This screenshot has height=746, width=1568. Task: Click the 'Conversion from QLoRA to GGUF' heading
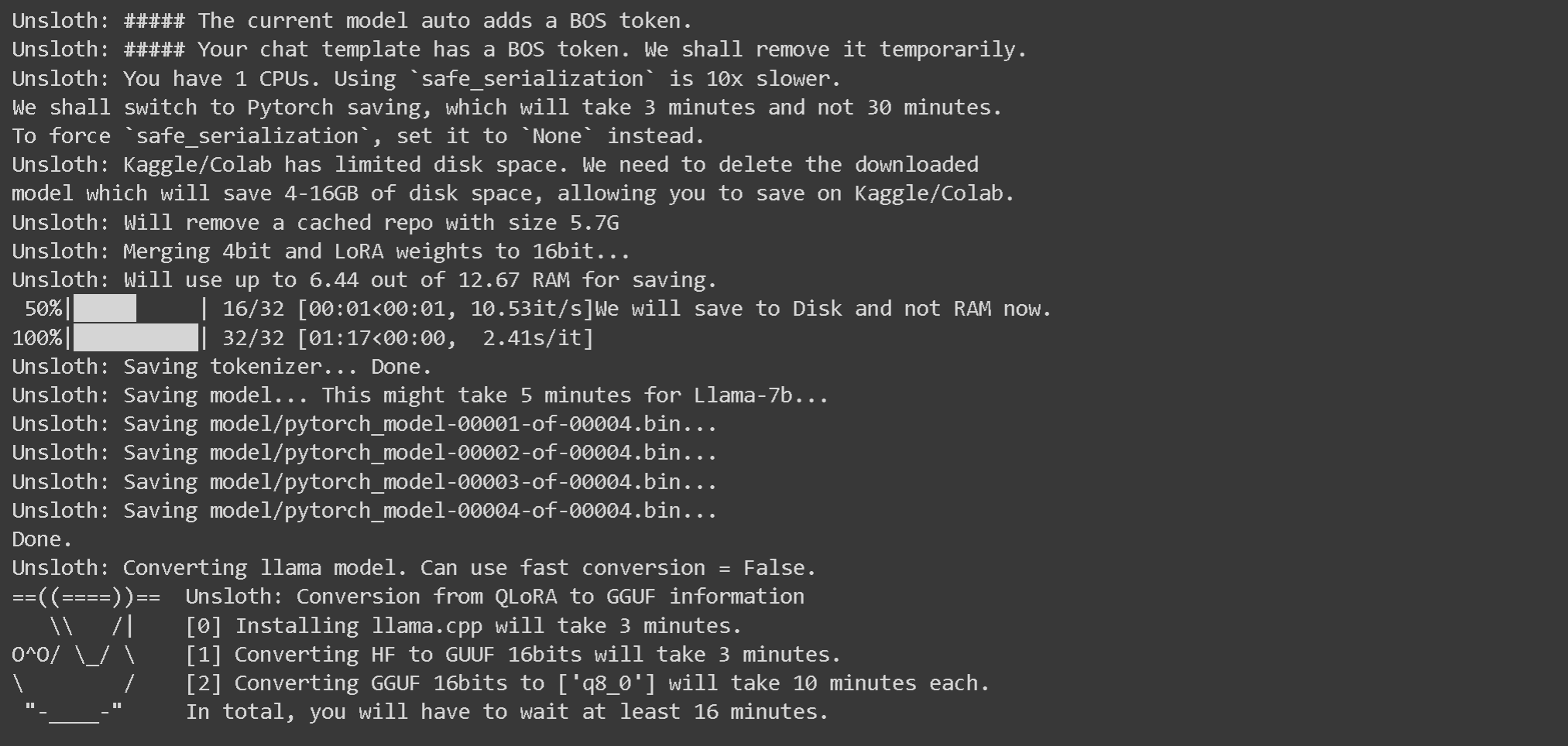click(494, 597)
